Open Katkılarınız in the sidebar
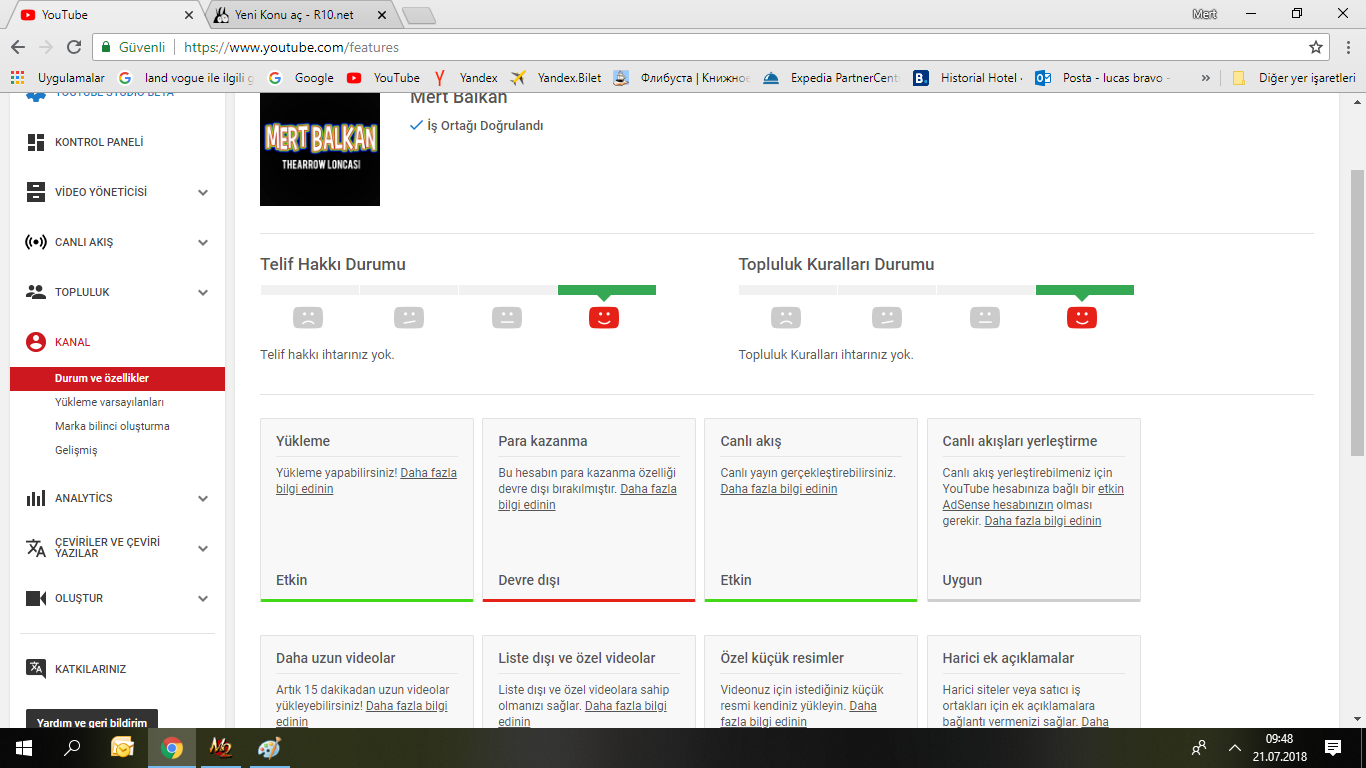Screen dimensions: 1366x768 (76, 669)
